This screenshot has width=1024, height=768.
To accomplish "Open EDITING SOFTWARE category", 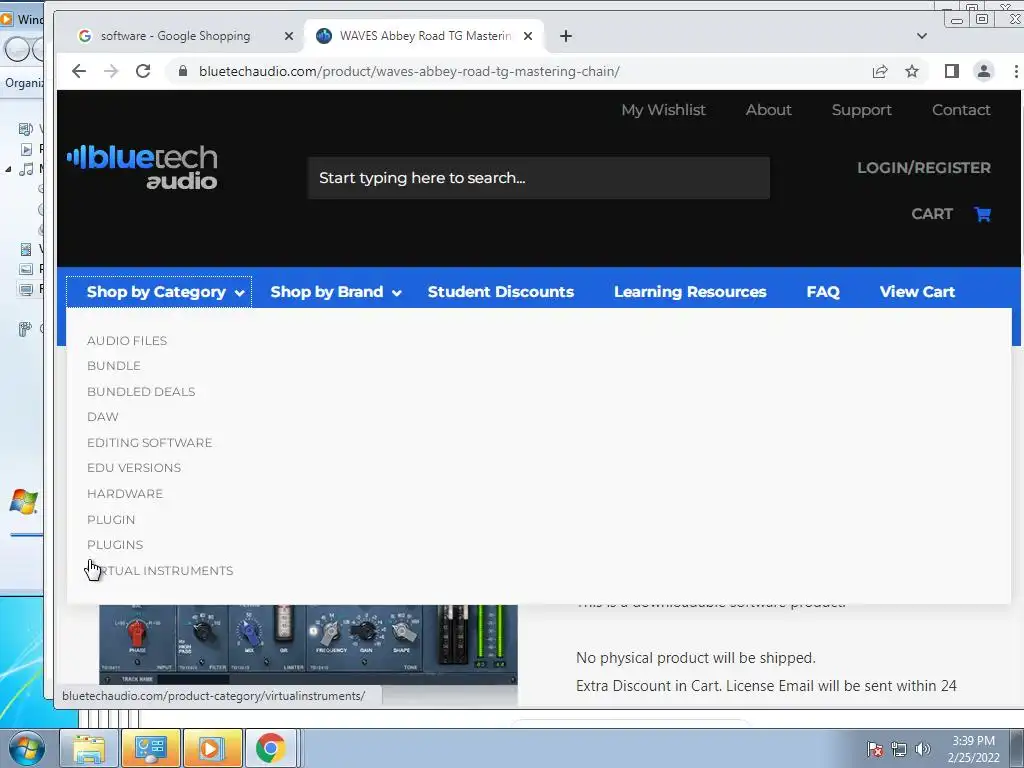I will (x=150, y=443).
